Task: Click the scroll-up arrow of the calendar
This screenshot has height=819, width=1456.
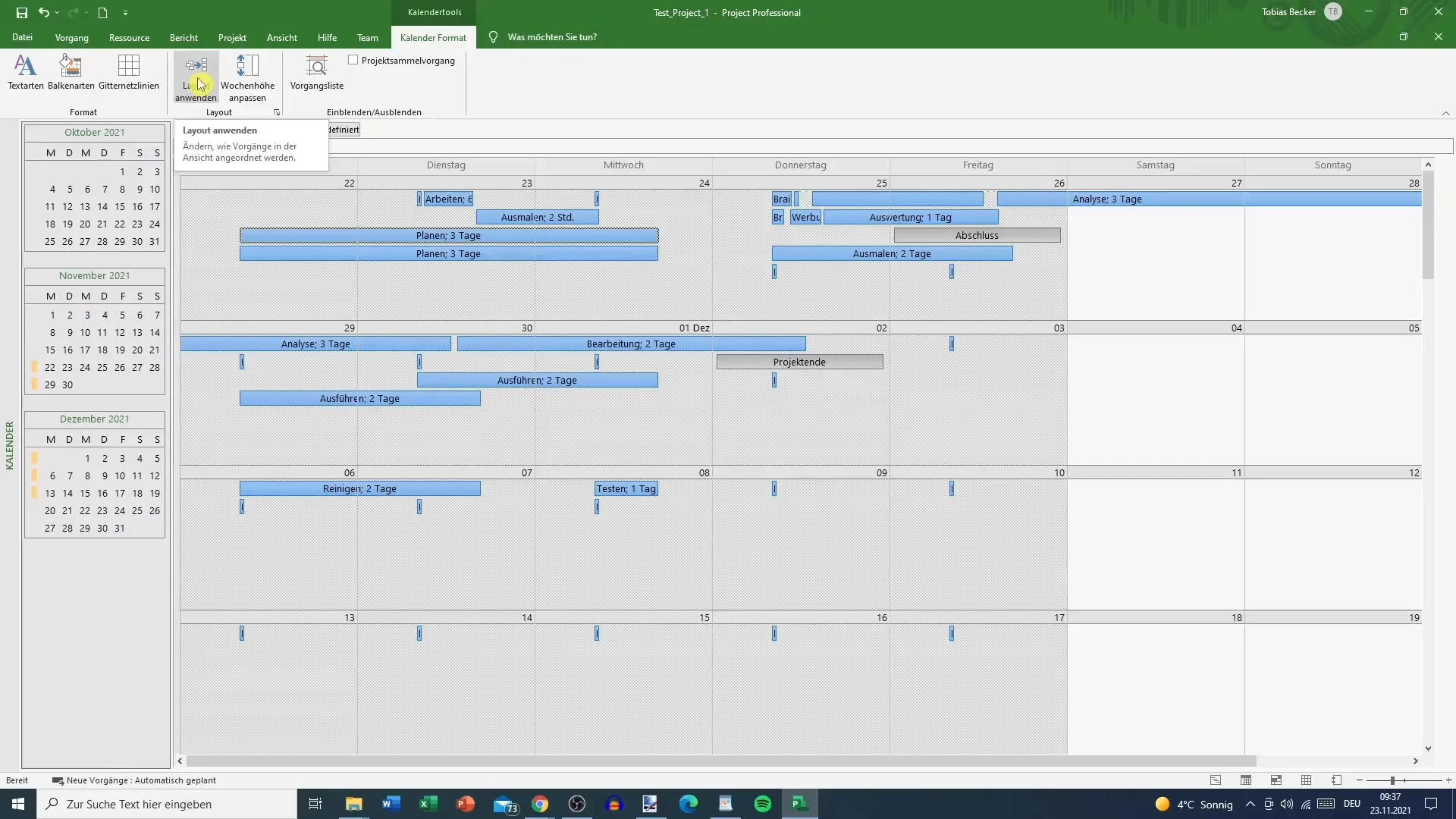Action: coord(1428,165)
